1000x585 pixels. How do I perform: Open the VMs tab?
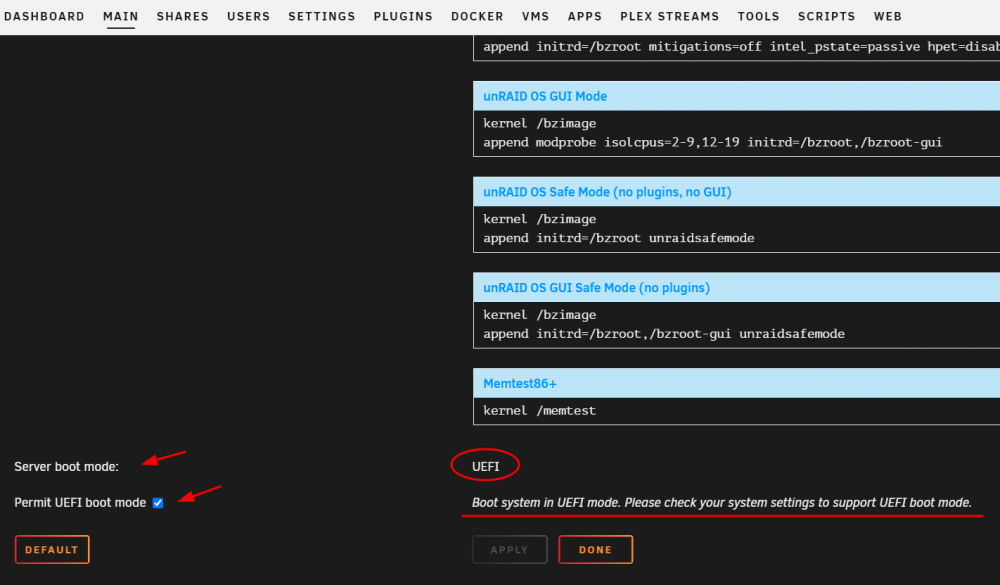click(535, 17)
